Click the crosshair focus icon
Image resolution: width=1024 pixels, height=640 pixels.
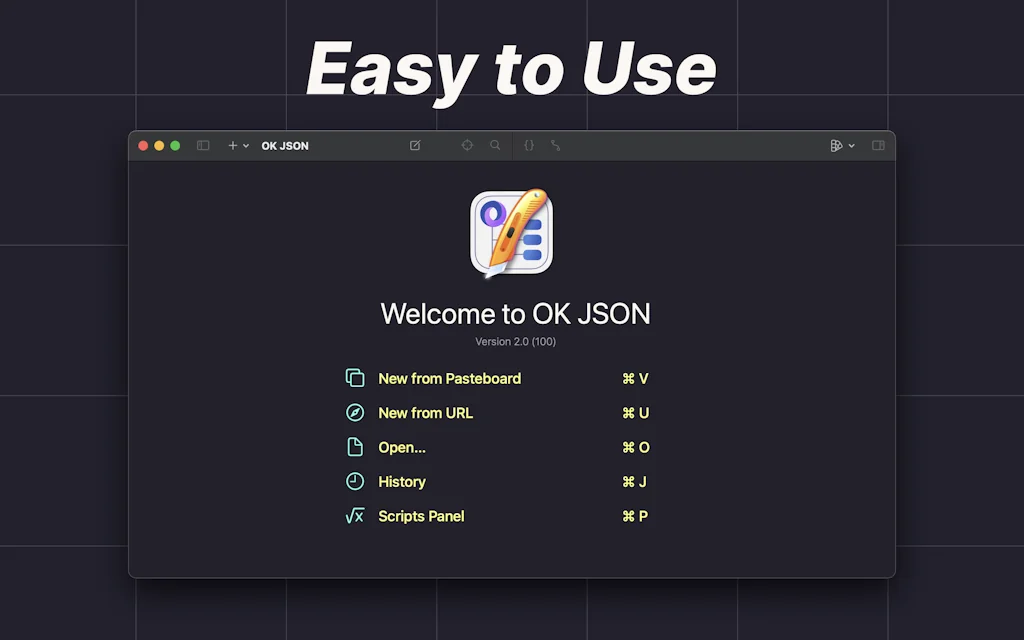pyautogui.click(x=466, y=145)
